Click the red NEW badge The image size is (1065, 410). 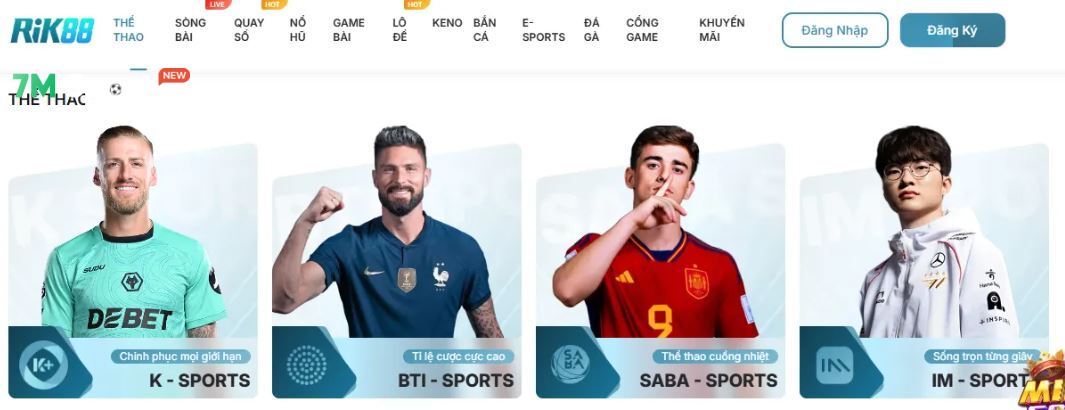(174, 76)
